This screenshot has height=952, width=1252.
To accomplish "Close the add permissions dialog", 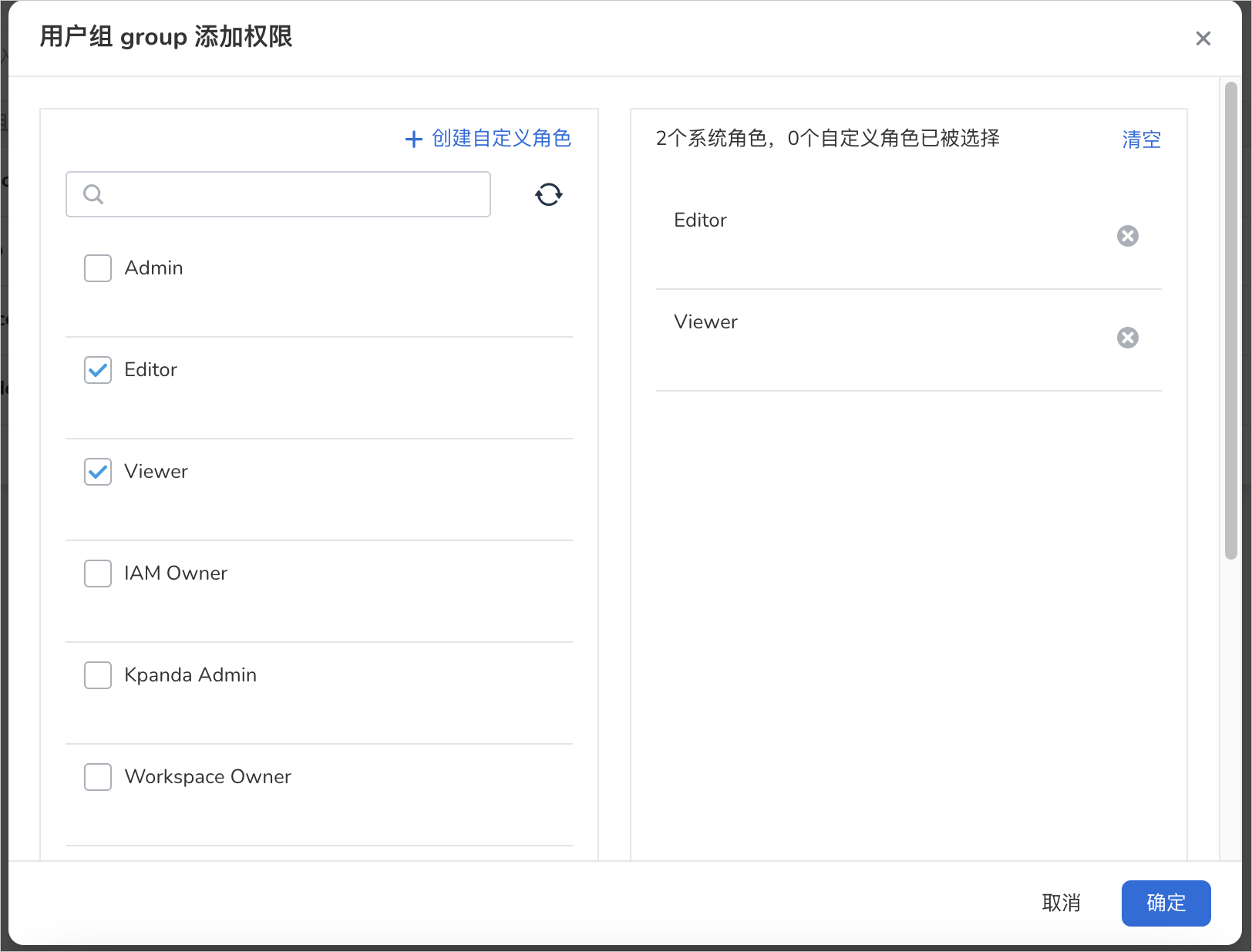I will pyautogui.click(x=1203, y=39).
